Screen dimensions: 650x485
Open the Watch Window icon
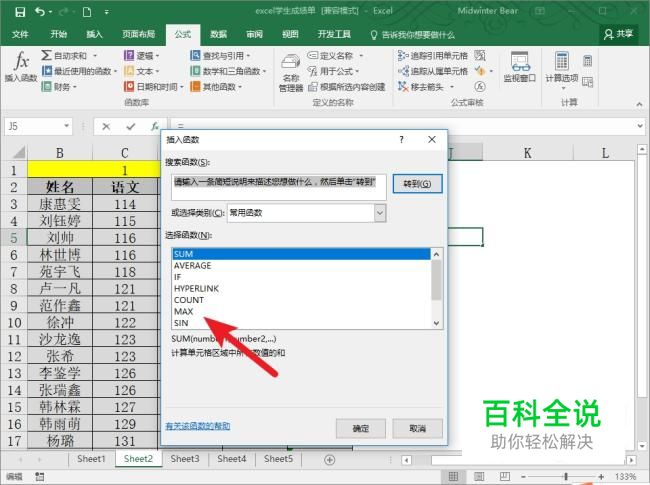click(x=519, y=61)
